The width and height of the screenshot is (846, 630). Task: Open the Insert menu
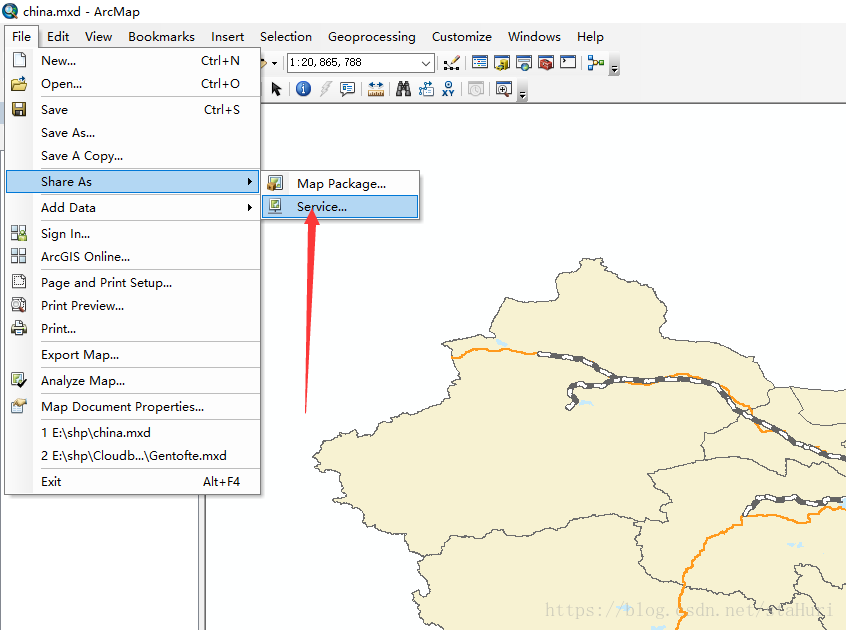pyautogui.click(x=227, y=37)
